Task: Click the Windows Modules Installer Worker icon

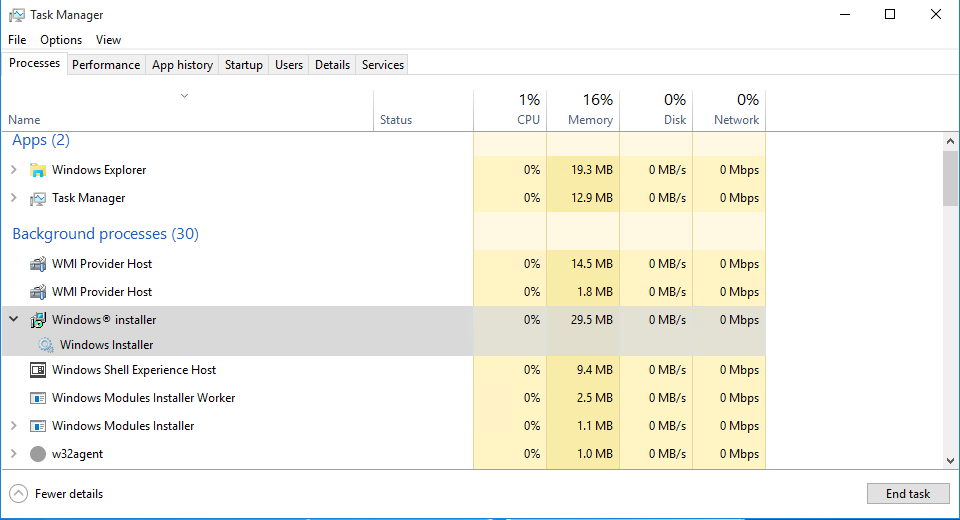Action: tap(38, 398)
